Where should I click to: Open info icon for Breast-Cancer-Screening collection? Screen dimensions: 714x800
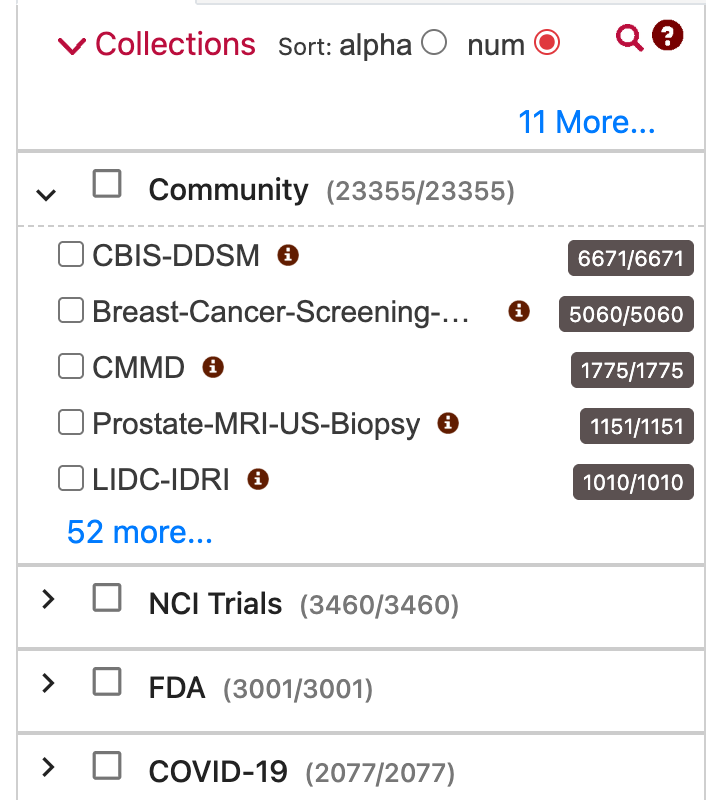pyautogui.click(x=519, y=311)
